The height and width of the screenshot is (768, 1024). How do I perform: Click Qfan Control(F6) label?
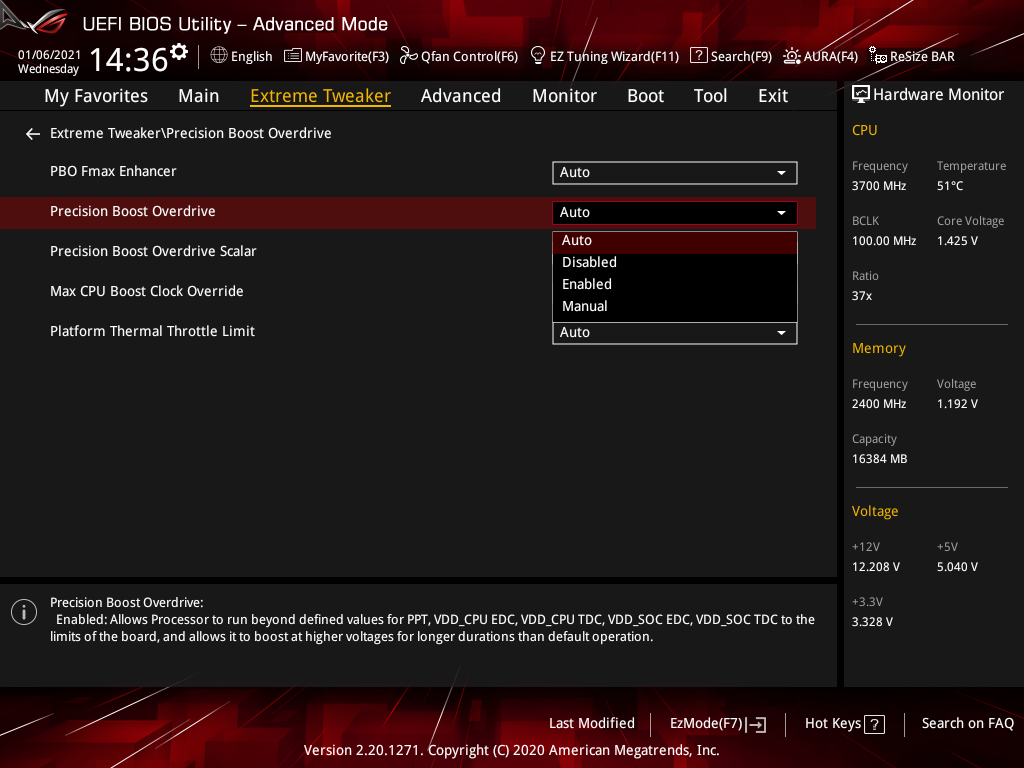[469, 56]
